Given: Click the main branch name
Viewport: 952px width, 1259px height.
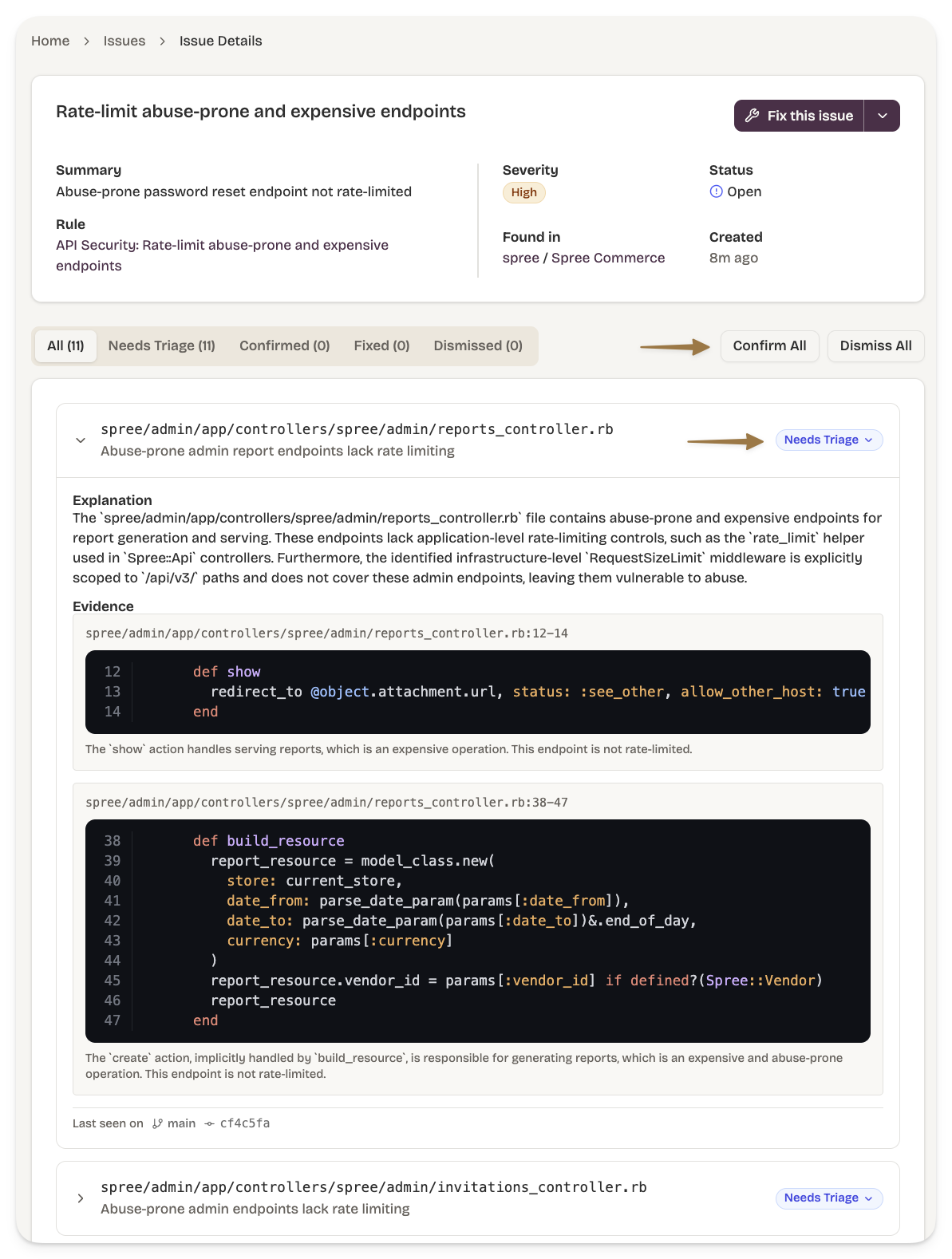Looking at the screenshot, I should pyautogui.click(x=181, y=1123).
